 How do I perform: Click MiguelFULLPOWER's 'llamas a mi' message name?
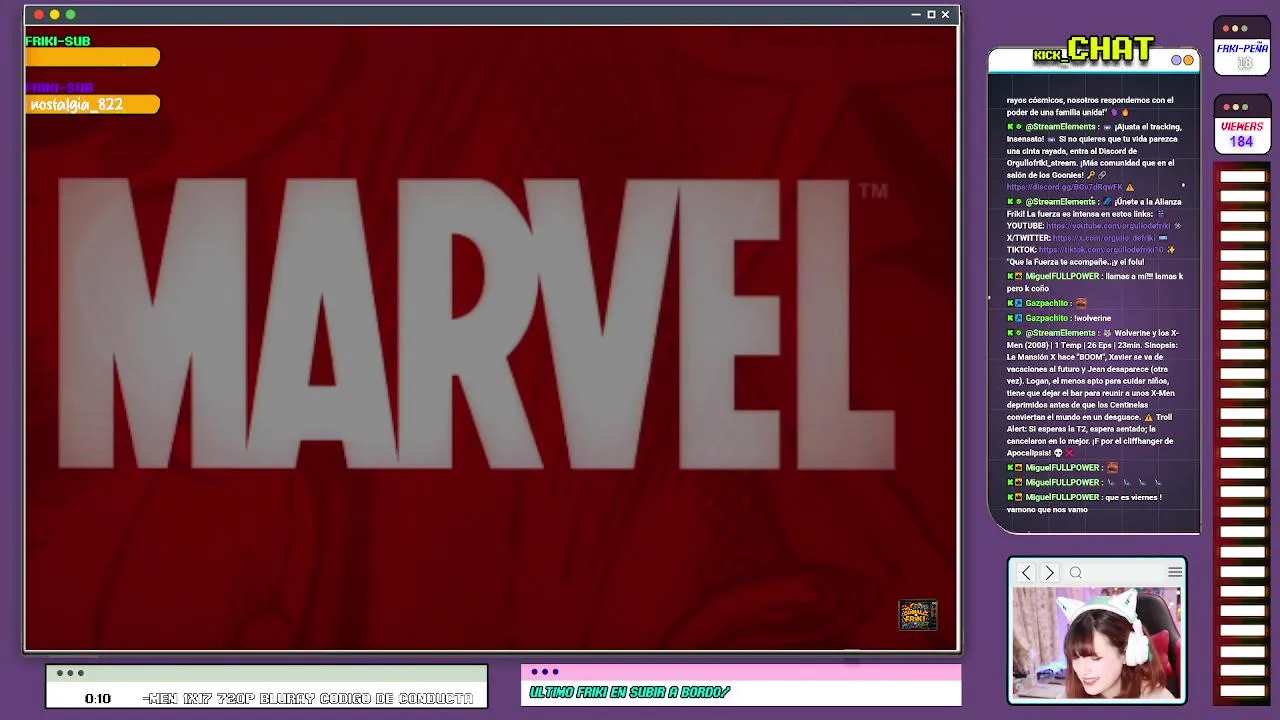(1062, 276)
